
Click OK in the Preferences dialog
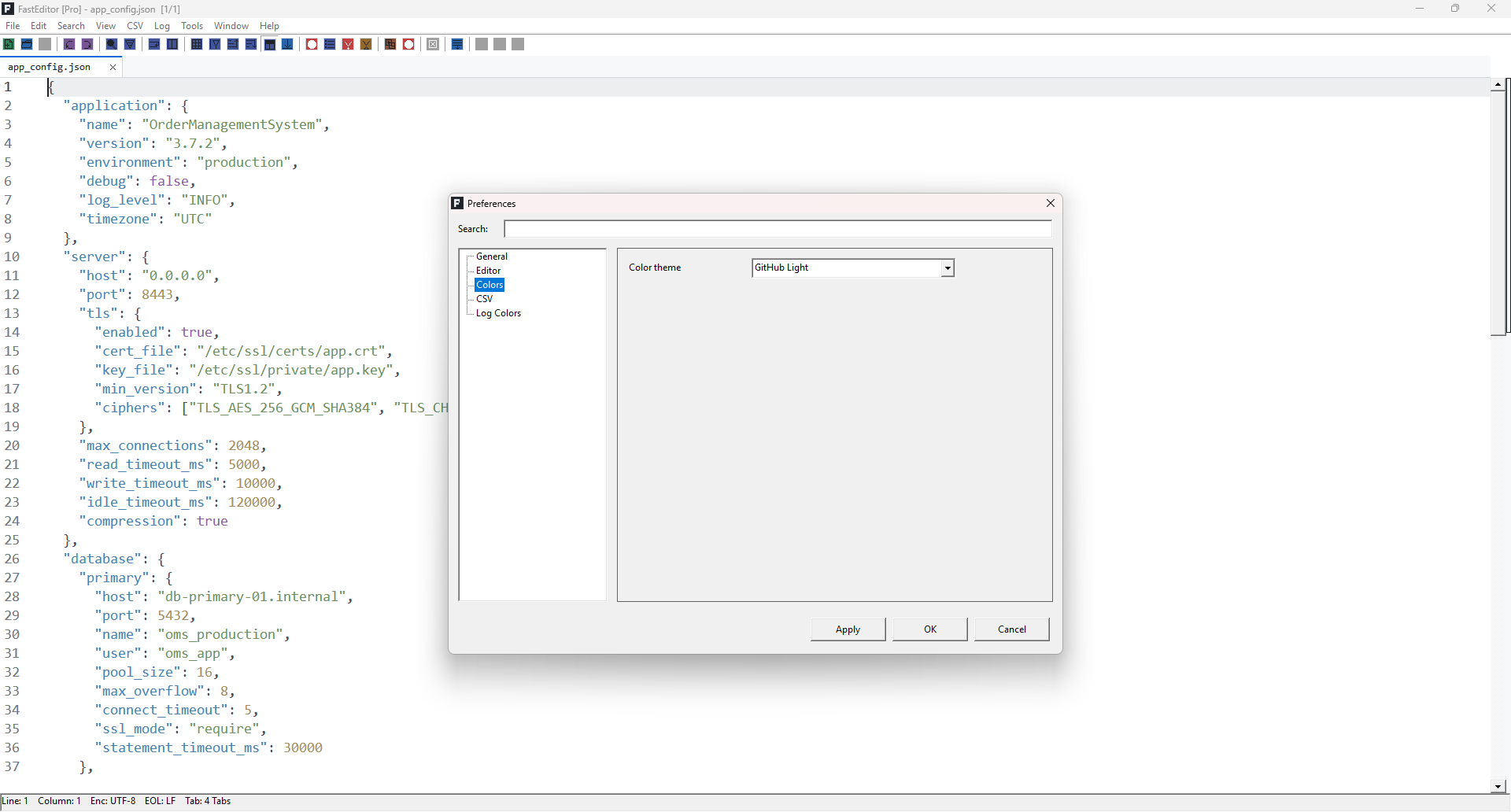[930, 629]
